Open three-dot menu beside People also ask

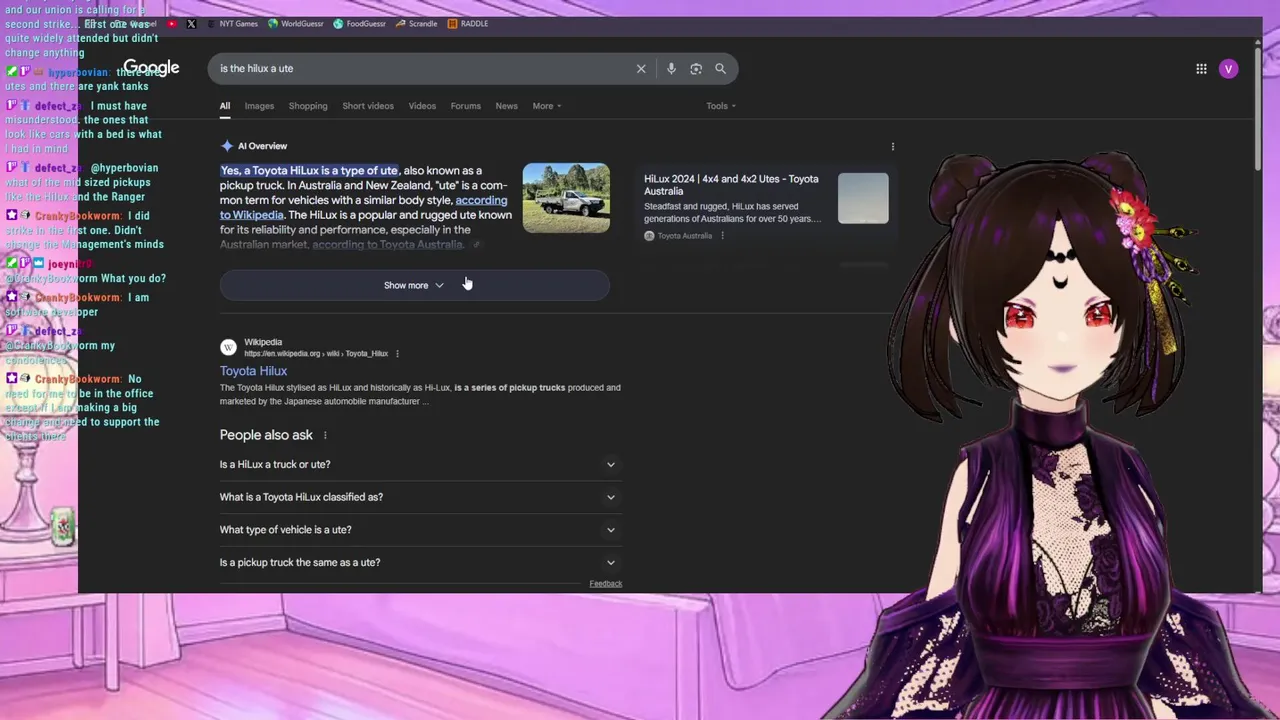325,436
